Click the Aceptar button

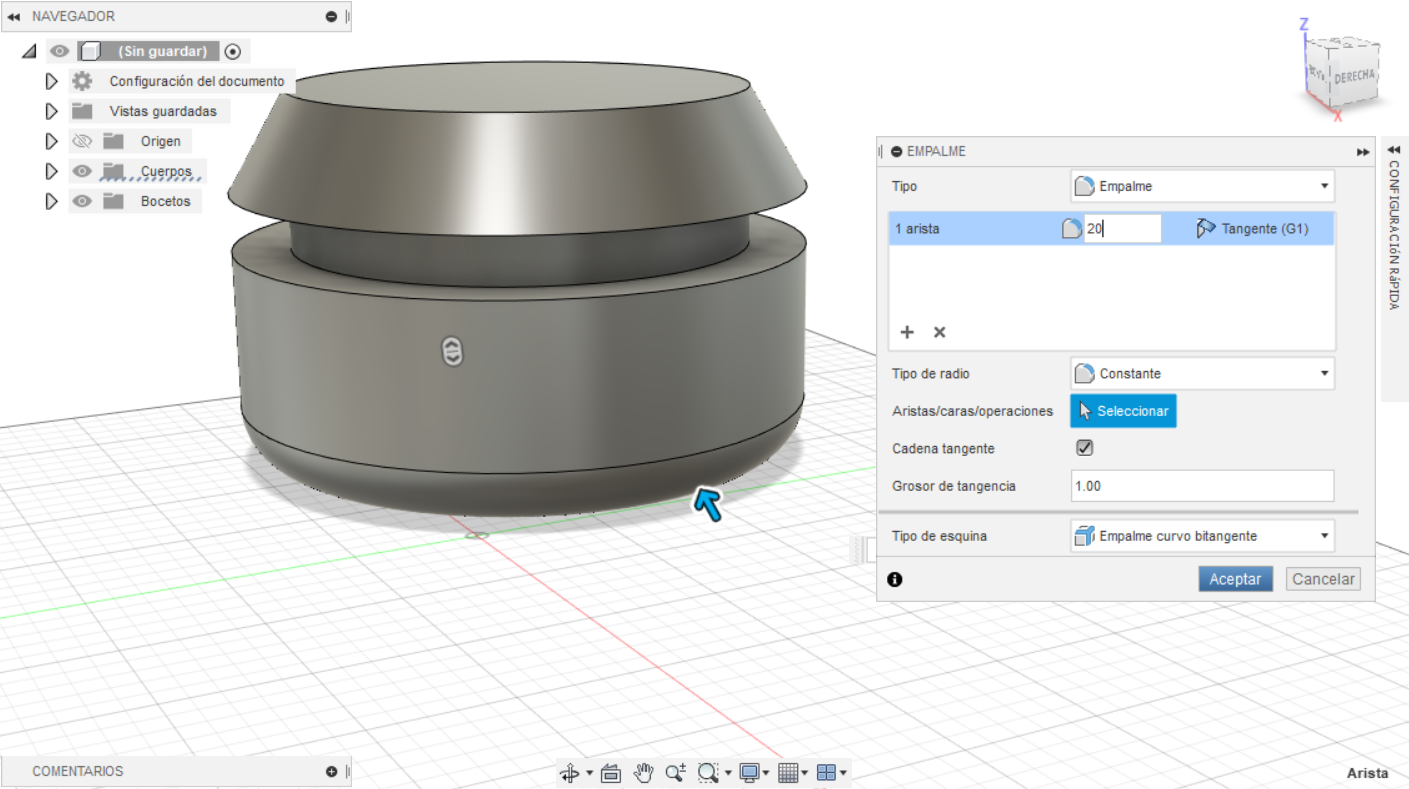(1235, 579)
